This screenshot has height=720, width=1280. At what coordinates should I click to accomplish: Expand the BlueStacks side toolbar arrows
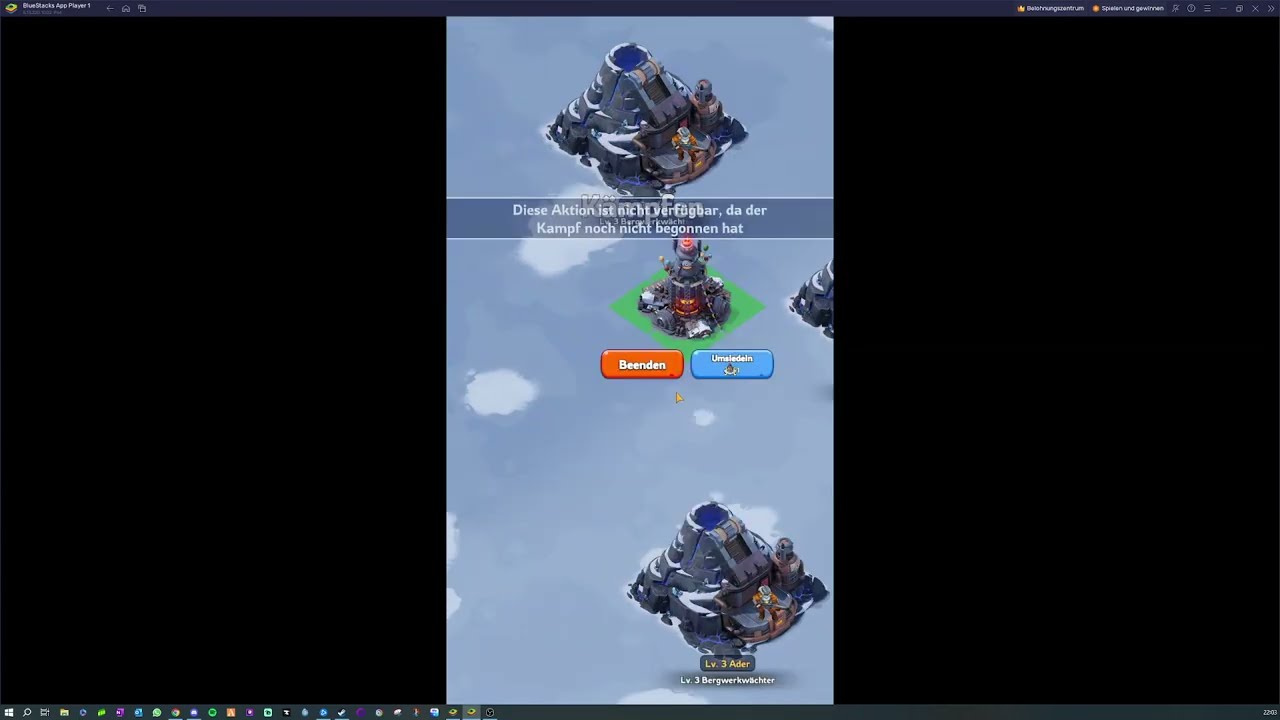coord(1271,8)
